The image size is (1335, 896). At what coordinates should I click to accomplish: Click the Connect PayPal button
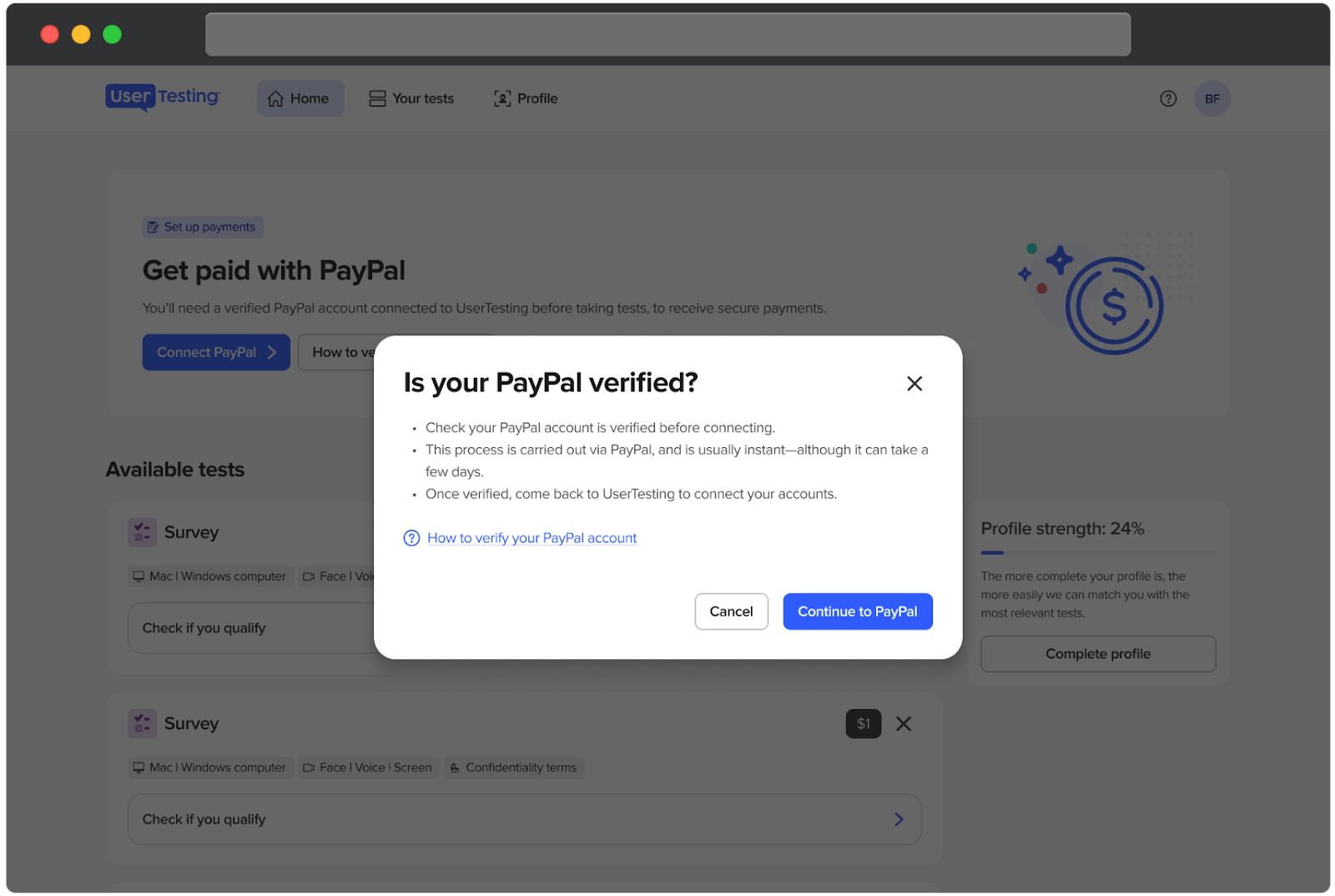pos(216,353)
